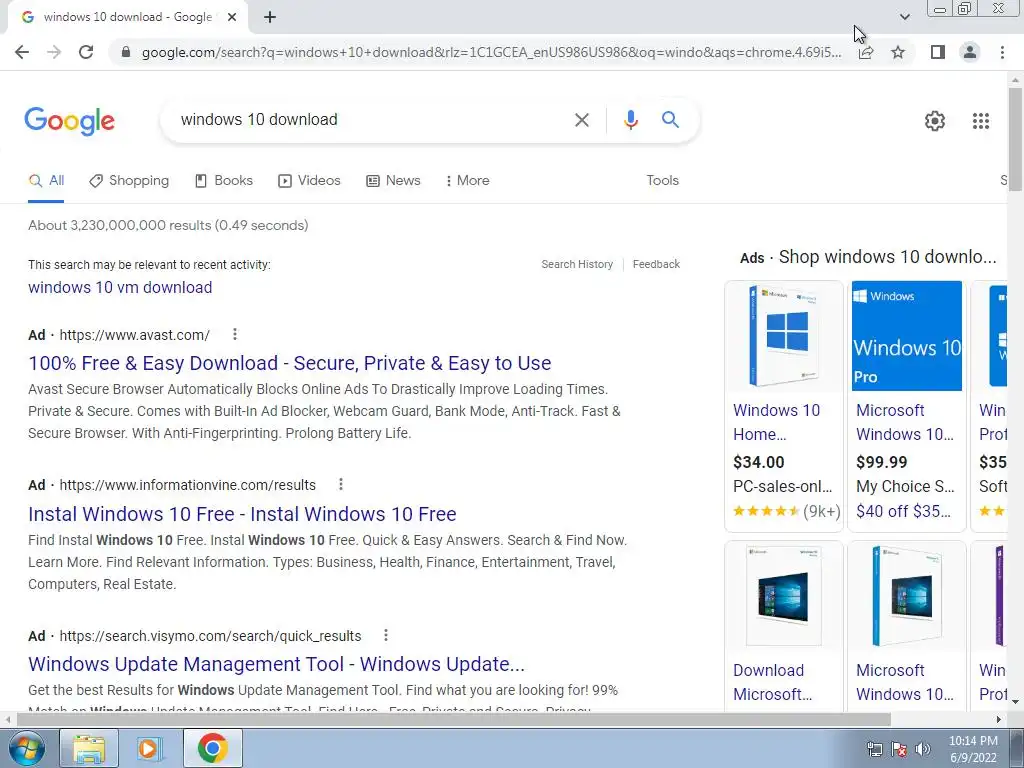Submit search with magnifier icon
Viewport: 1024px width, 768px height.
point(670,120)
